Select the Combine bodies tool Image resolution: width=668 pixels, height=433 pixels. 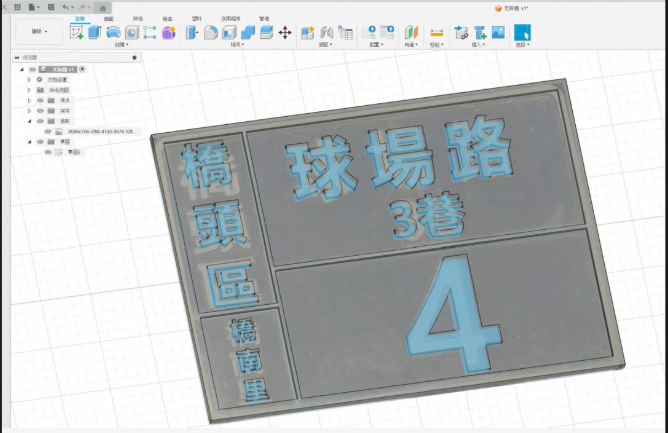tap(248, 32)
